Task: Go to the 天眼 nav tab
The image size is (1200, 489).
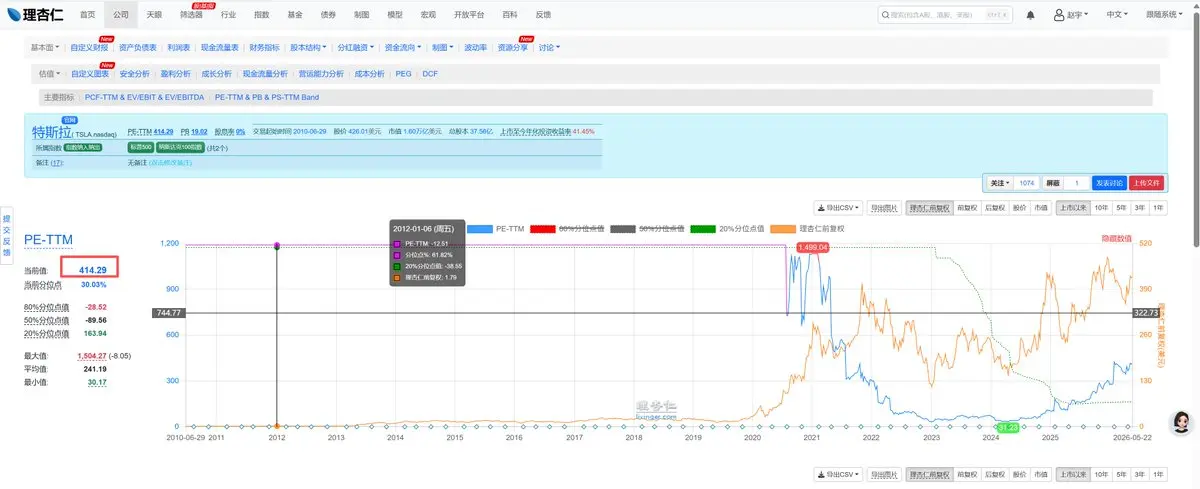Action: 153,15
